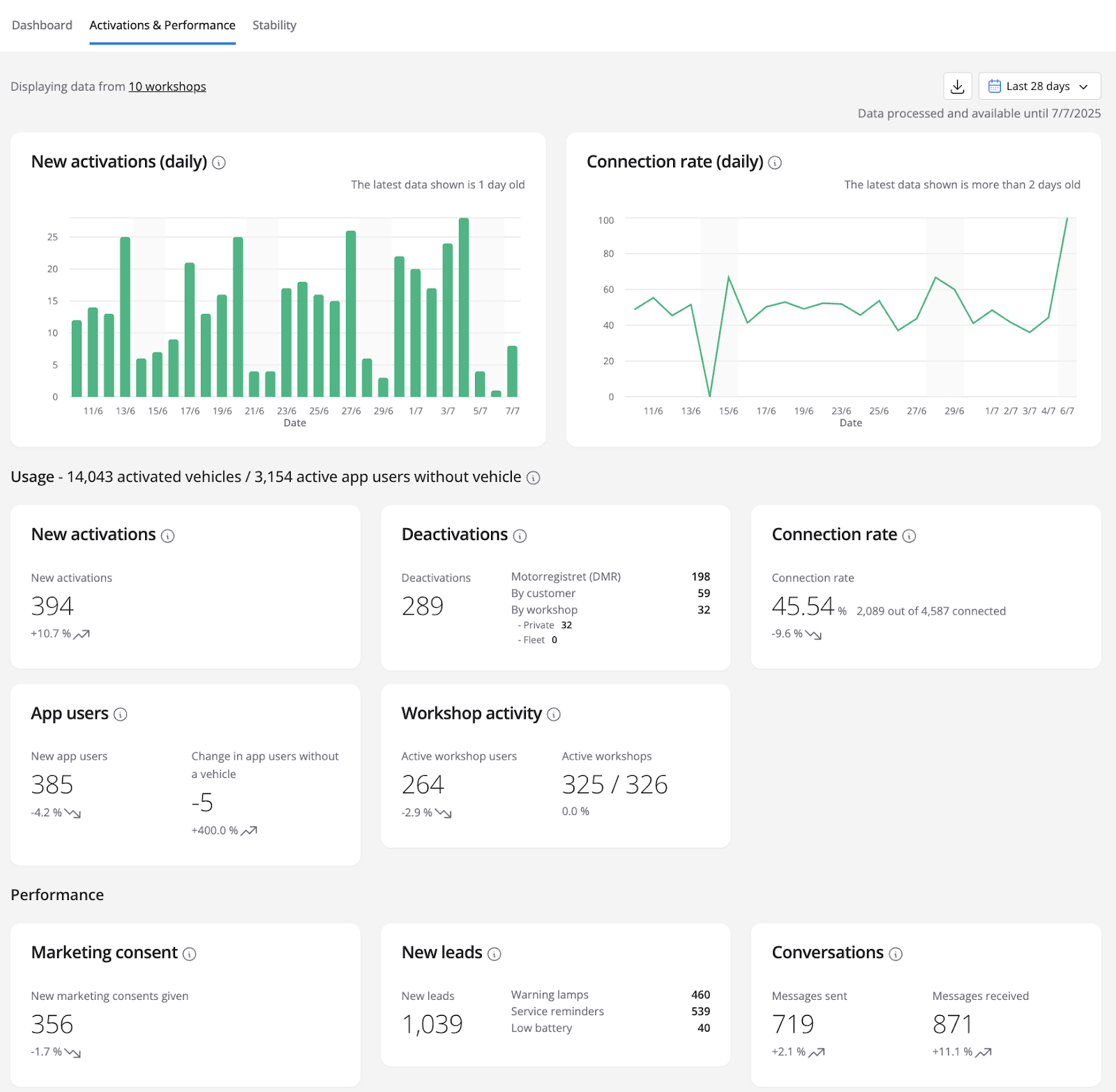The image size is (1116, 1092).
Task: Select Activations & Performance tab
Action: (163, 25)
